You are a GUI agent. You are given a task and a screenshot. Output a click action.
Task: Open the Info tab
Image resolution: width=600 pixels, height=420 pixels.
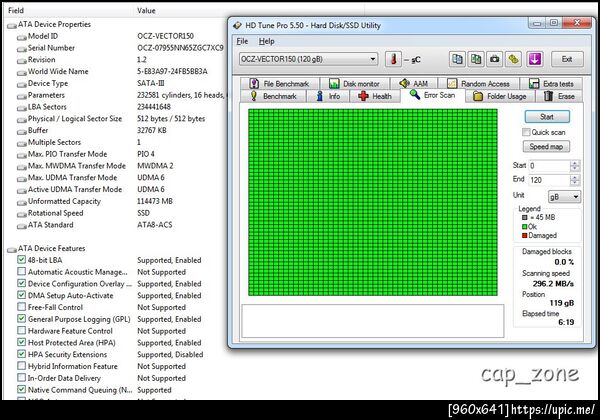(328, 96)
